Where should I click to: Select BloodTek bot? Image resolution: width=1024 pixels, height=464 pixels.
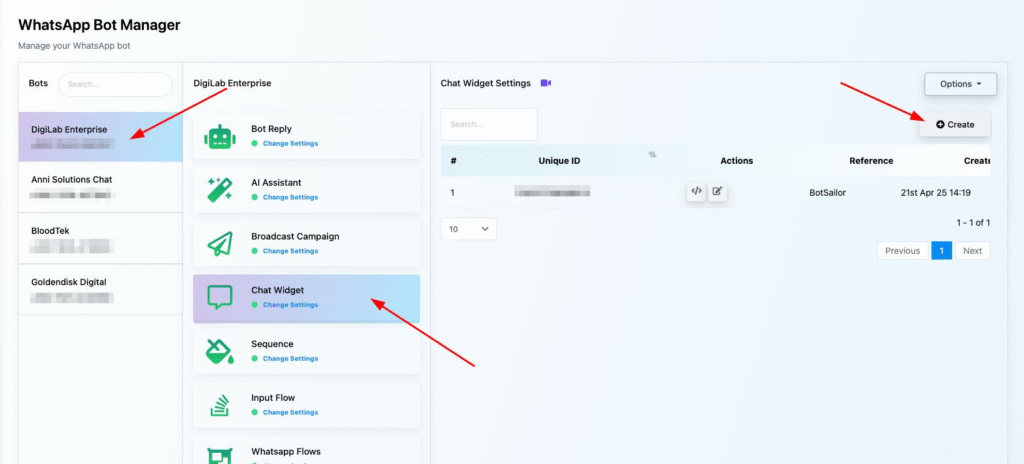(101, 238)
